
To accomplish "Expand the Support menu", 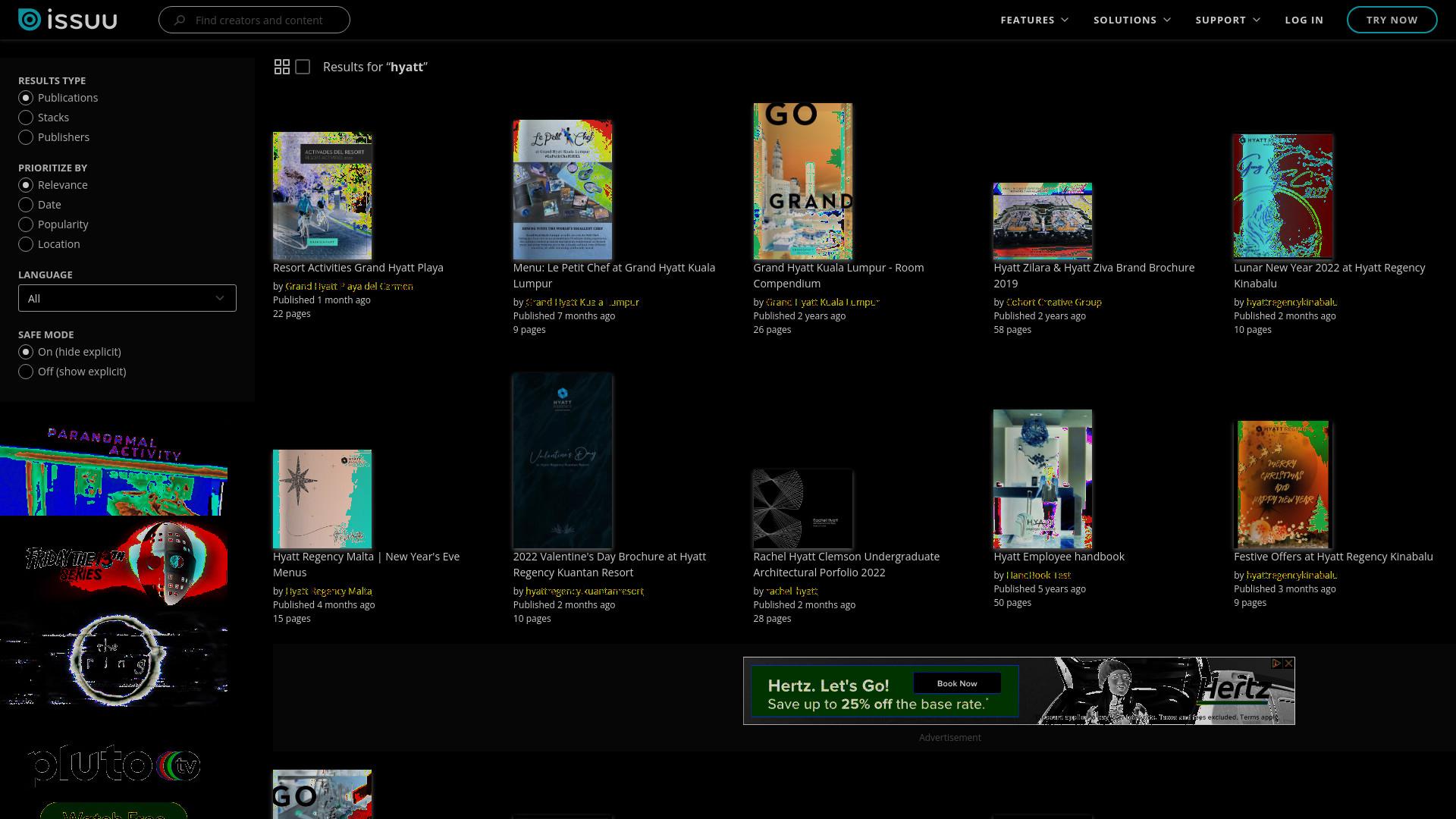I will pyautogui.click(x=1228, y=20).
